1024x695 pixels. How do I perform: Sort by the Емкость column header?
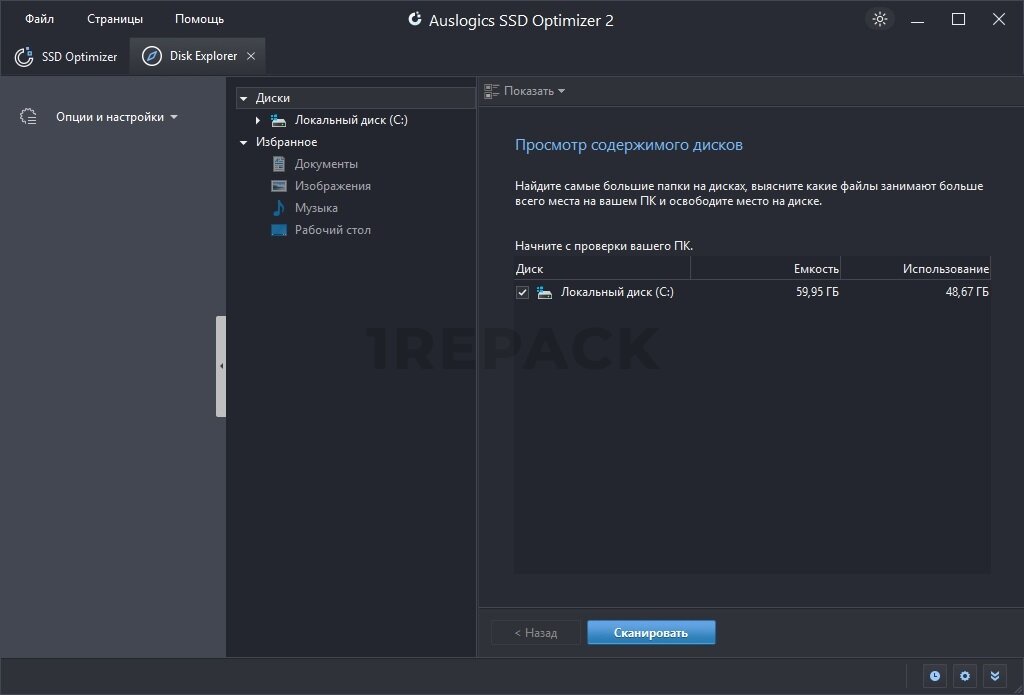click(x=765, y=268)
